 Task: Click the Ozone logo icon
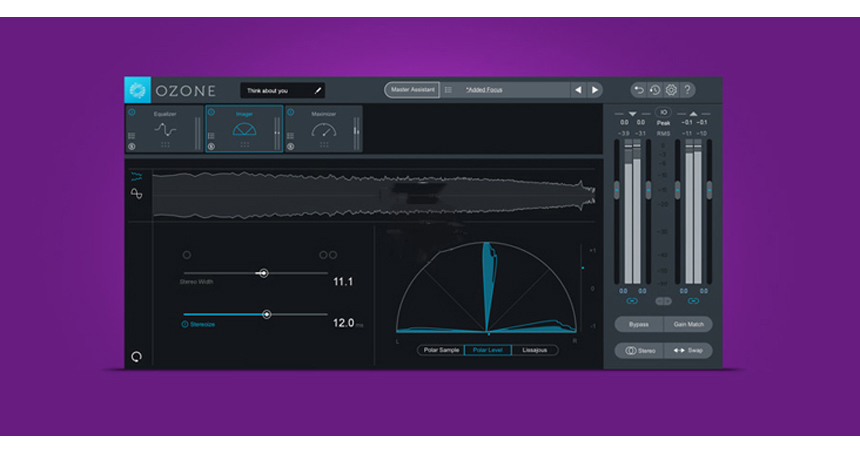pyautogui.click(x=137, y=90)
